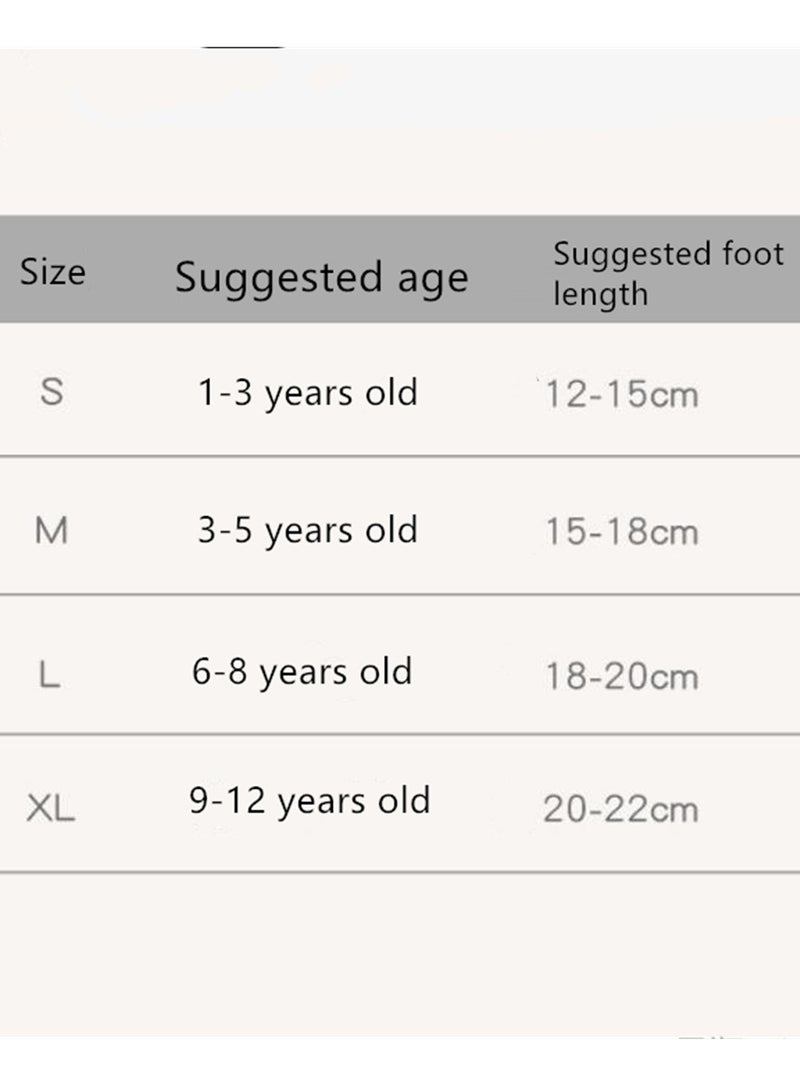This screenshot has height=1091, width=800.
Task: Select the 20-22cm foot length
Action: pos(621,810)
